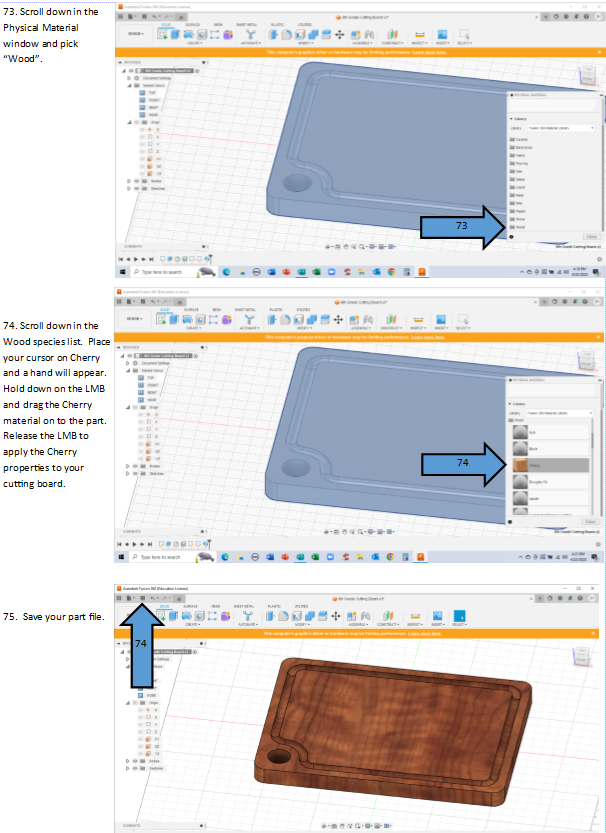Image resolution: width=606 pixels, height=833 pixels.
Task: Click Close button in step 74 Physical Material dialog
Action: [x=590, y=522]
